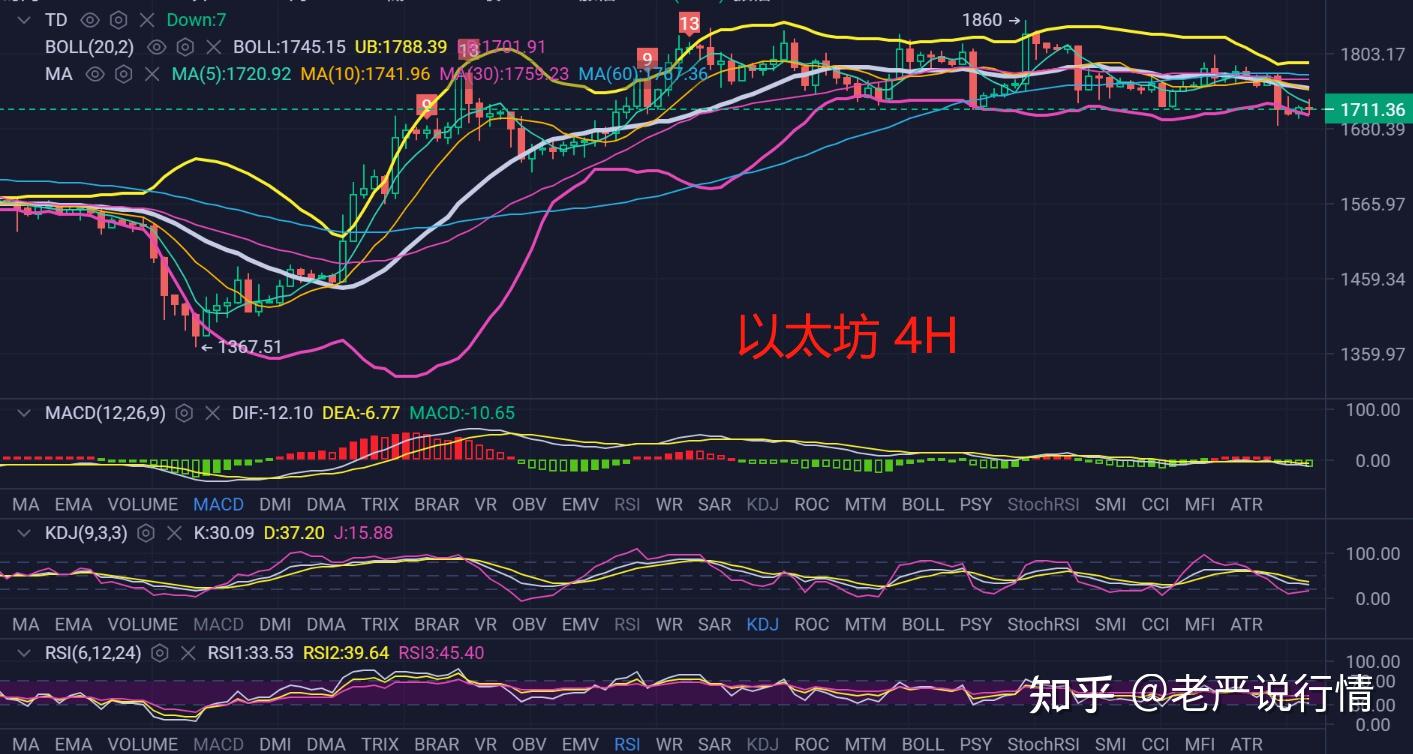Collapse the MACD(12,26,9) pane chevron
The height and width of the screenshot is (754, 1413).
pyautogui.click(x=25, y=413)
